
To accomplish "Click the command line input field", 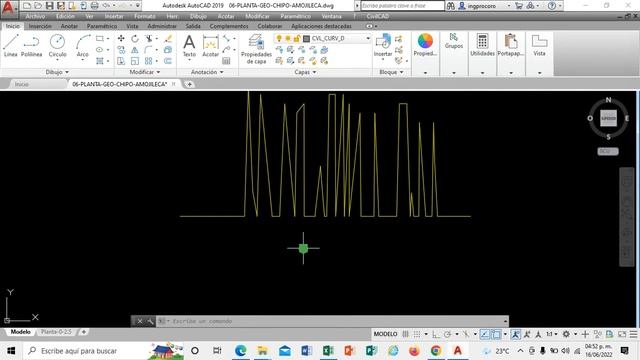I will 331,321.
